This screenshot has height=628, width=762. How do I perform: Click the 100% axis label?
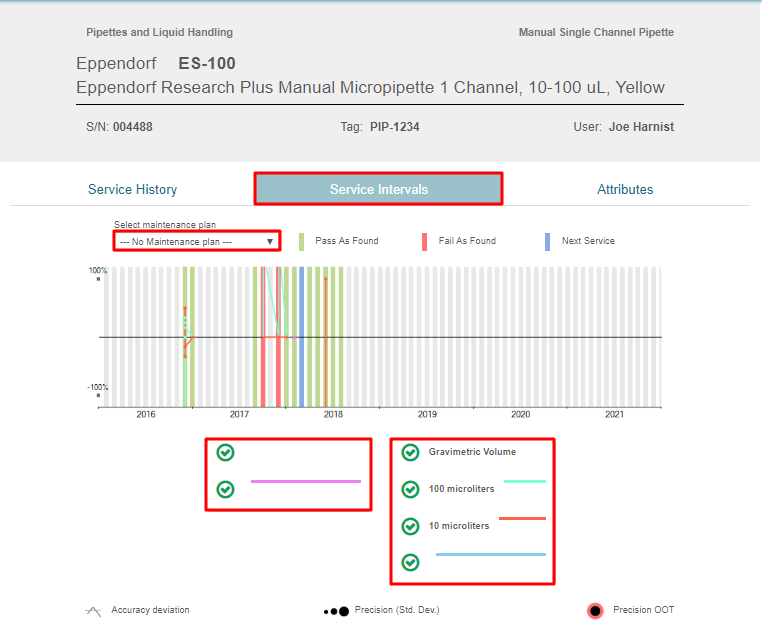coord(98,270)
